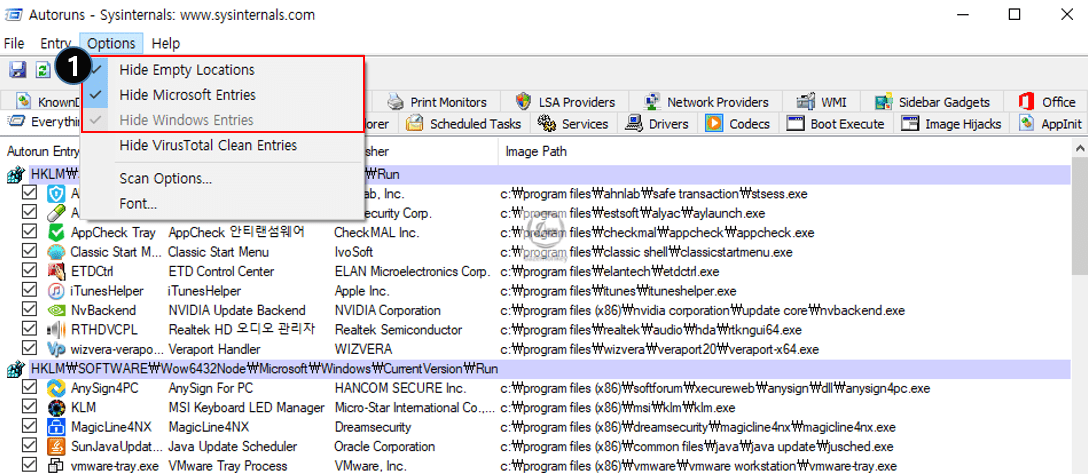Click the 'MSI Keyboard LED Manager' description
Screen dimensions: 1088x474
click(x=246, y=407)
